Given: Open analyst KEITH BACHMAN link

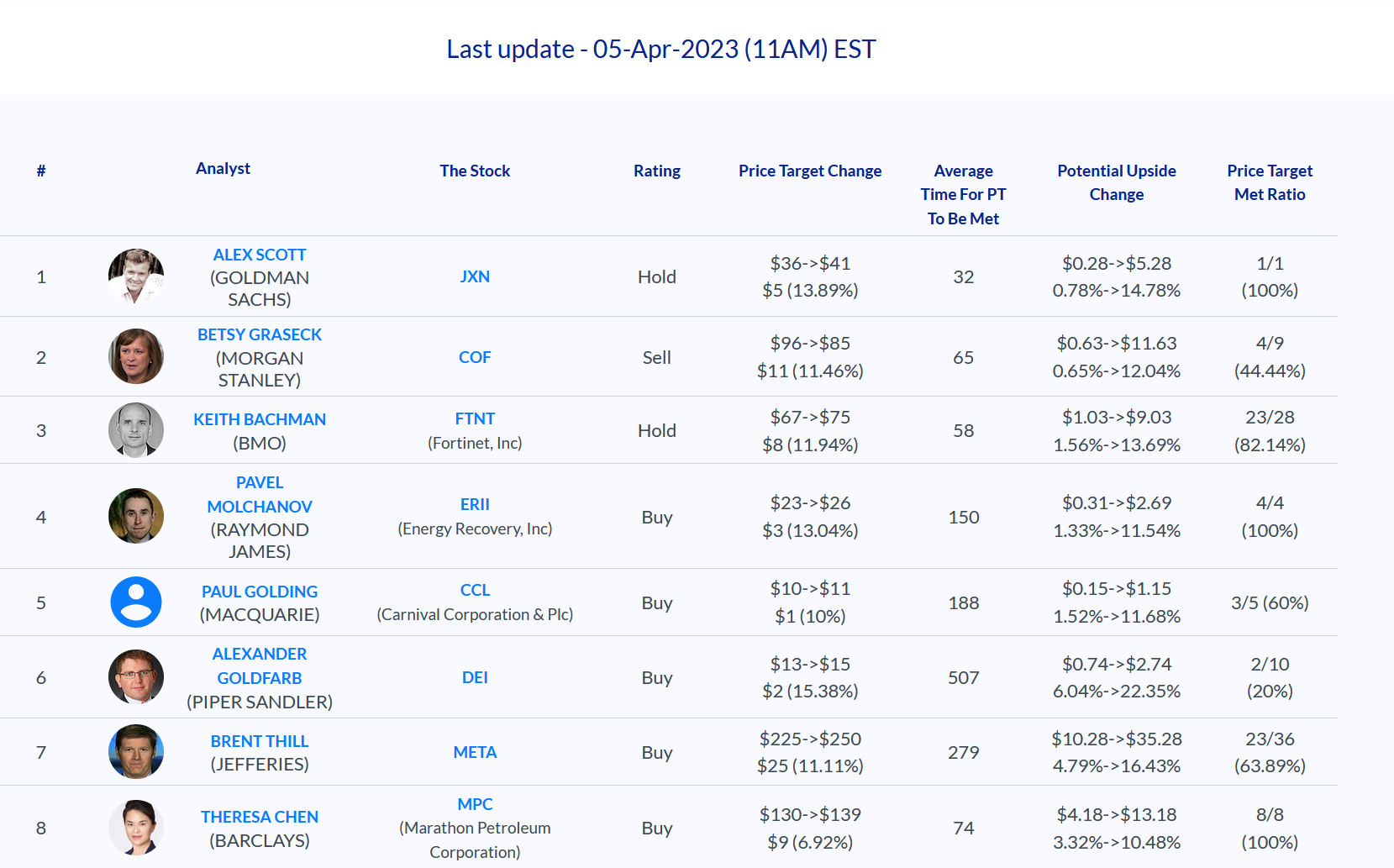Looking at the screenshot, I should [260, 419].
